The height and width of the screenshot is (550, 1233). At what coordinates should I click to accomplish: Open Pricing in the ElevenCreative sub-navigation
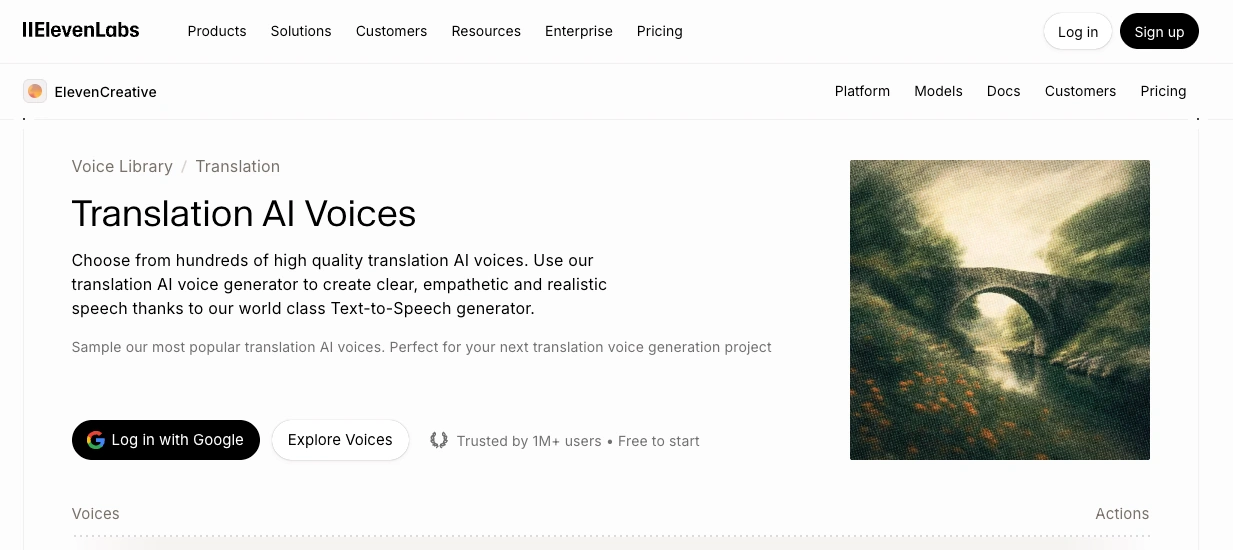[1163, 91]
